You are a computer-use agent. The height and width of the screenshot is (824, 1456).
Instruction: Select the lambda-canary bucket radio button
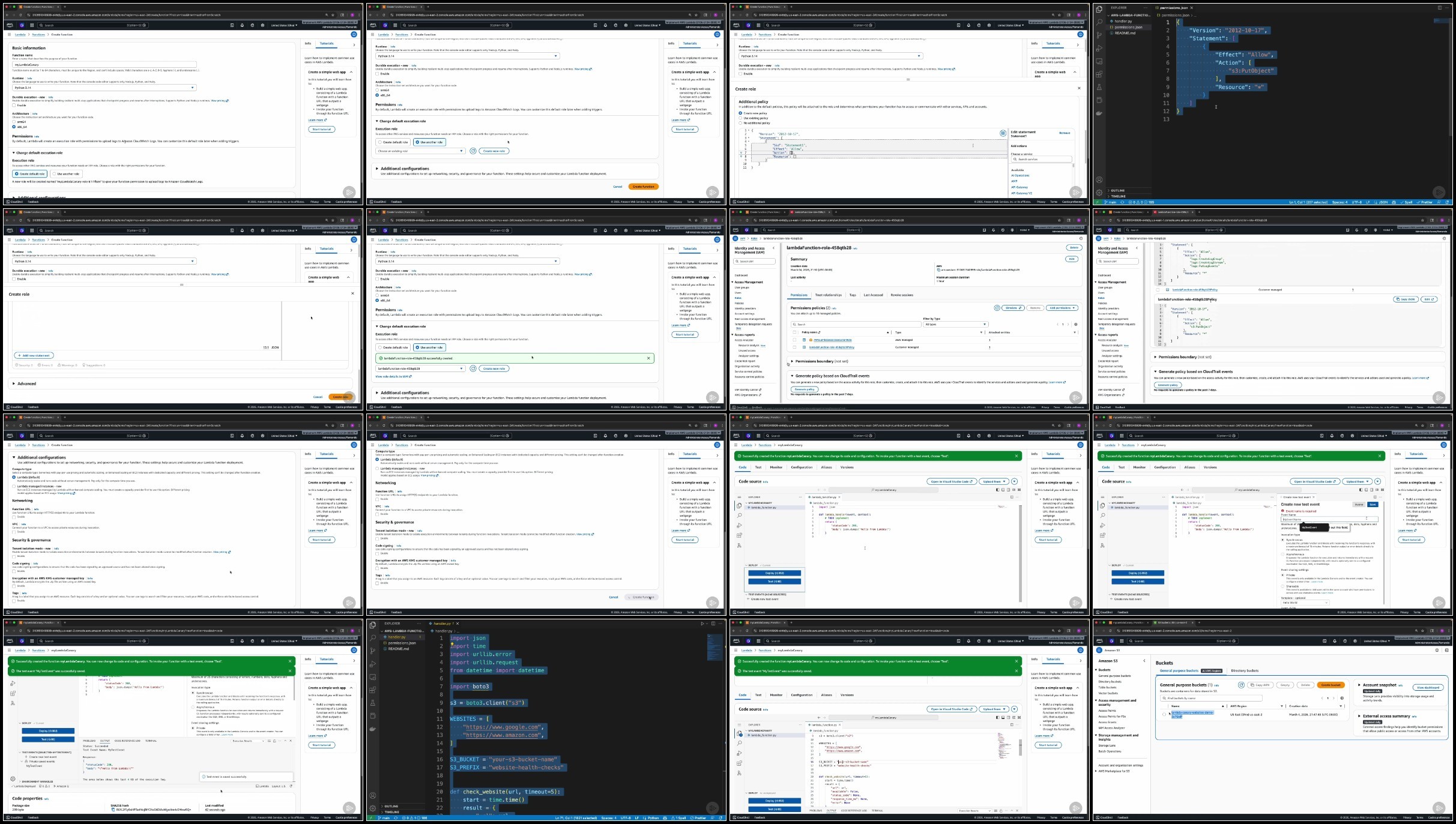tap(1164, 714)
